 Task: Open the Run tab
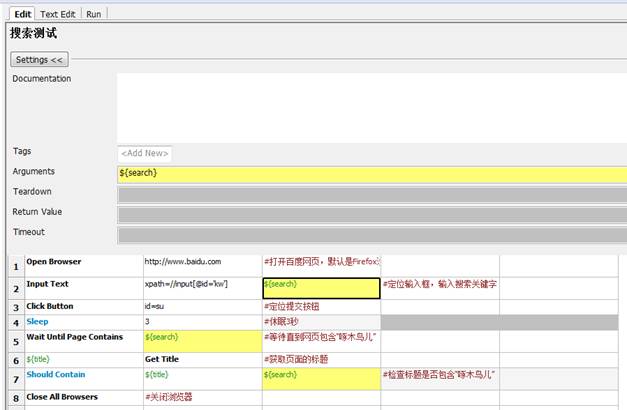(x=94, y=14)
